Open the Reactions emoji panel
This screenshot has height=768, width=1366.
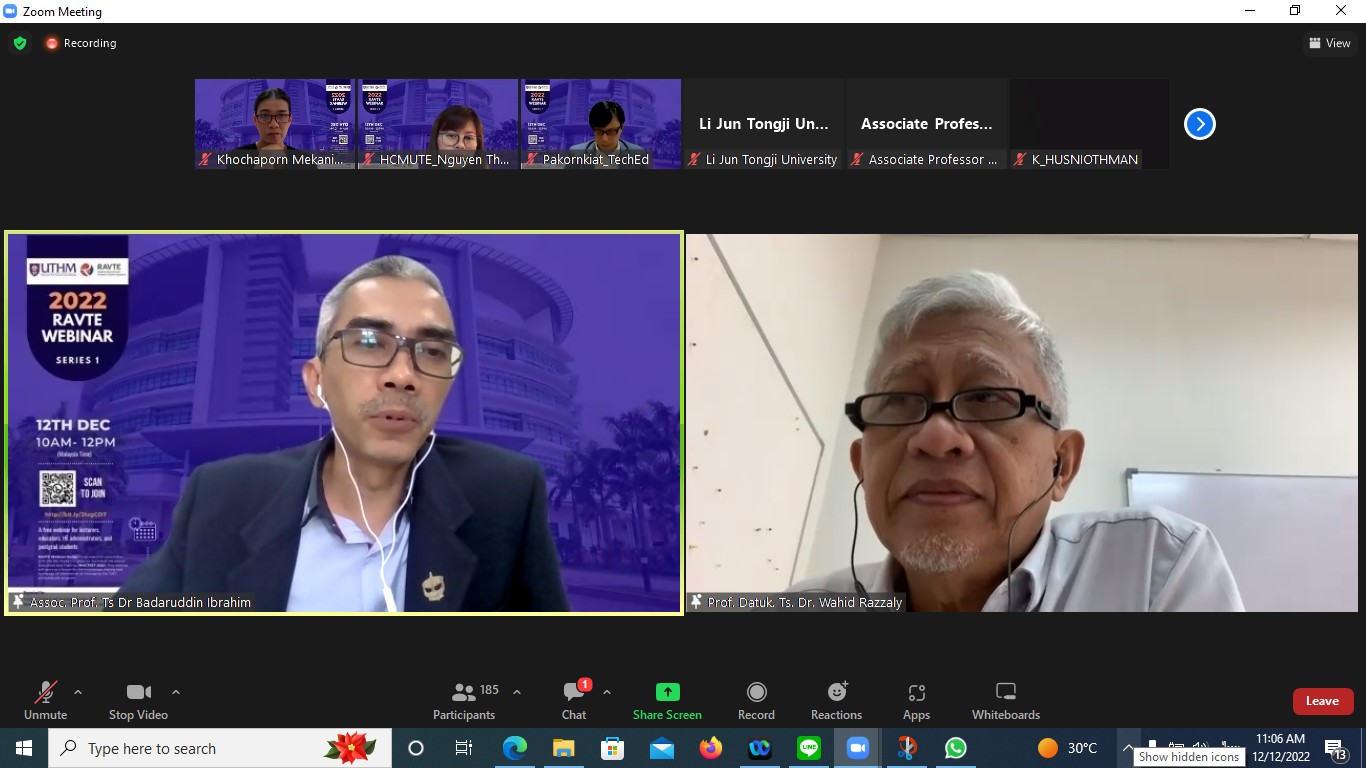click(836, 700)
